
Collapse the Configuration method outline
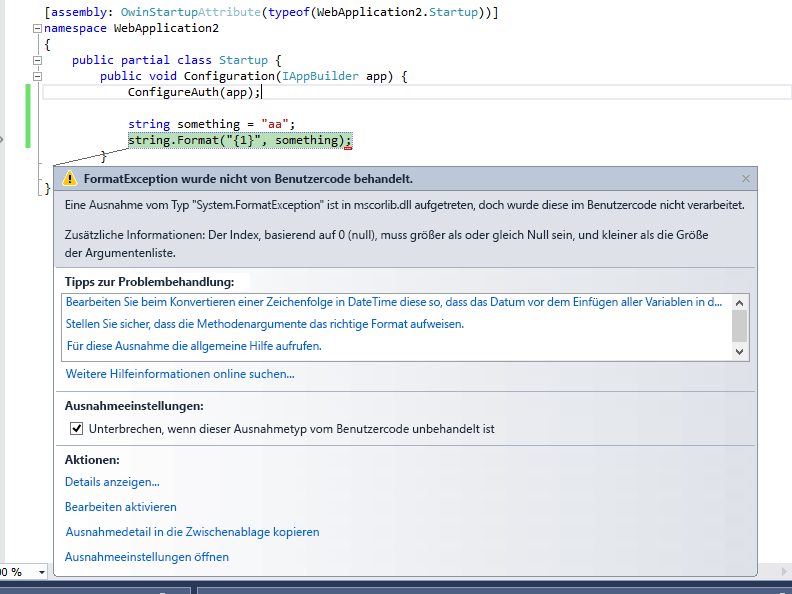pyautogui.click(x=37, y=76)
